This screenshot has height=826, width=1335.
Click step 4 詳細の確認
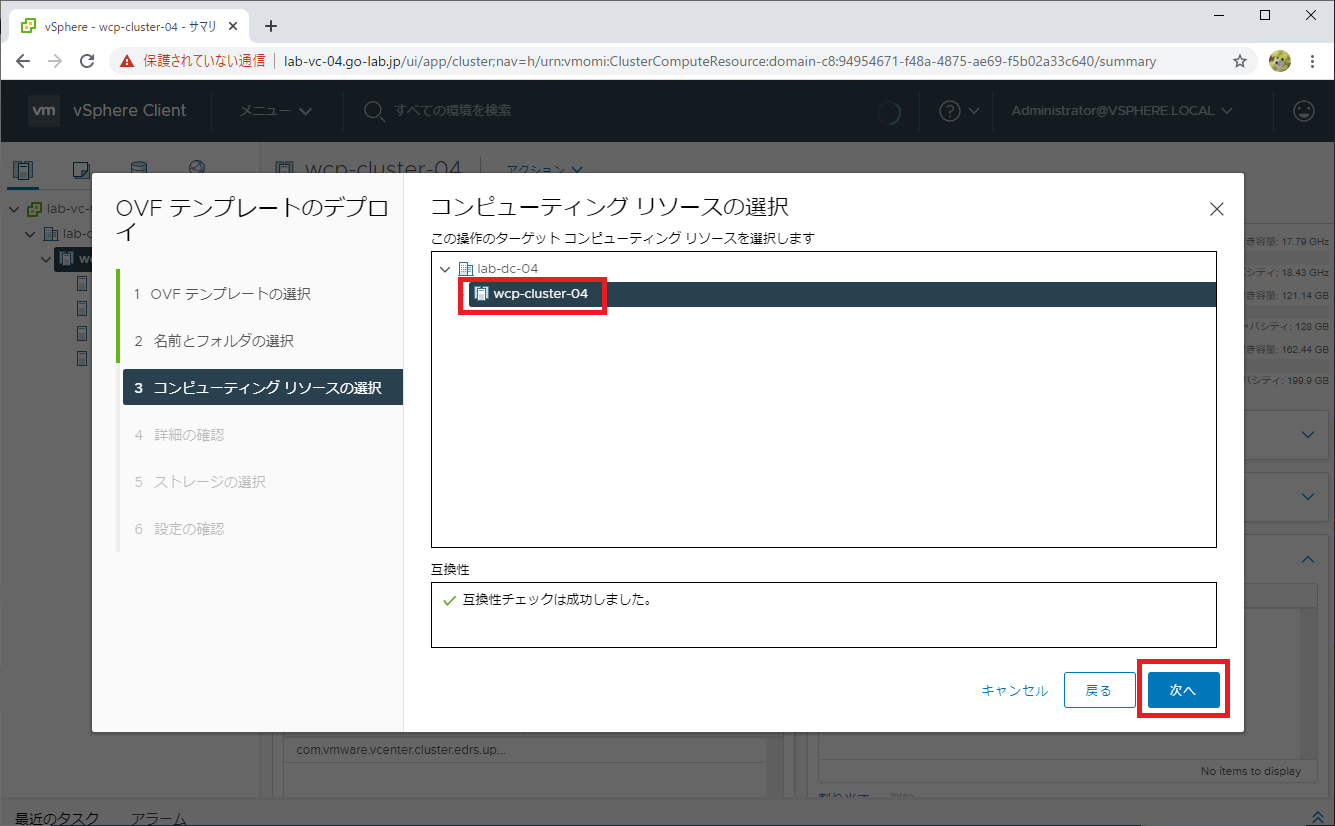coord(179,435)
